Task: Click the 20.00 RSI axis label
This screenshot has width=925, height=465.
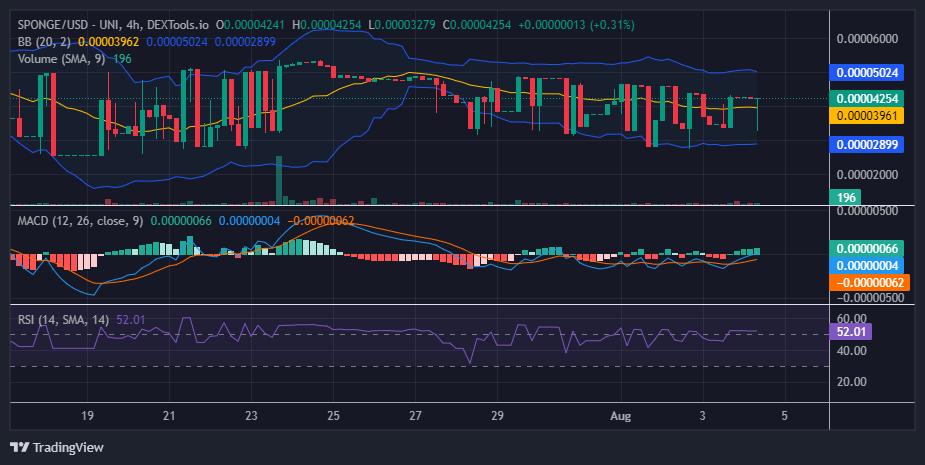Action: [852, 382]
